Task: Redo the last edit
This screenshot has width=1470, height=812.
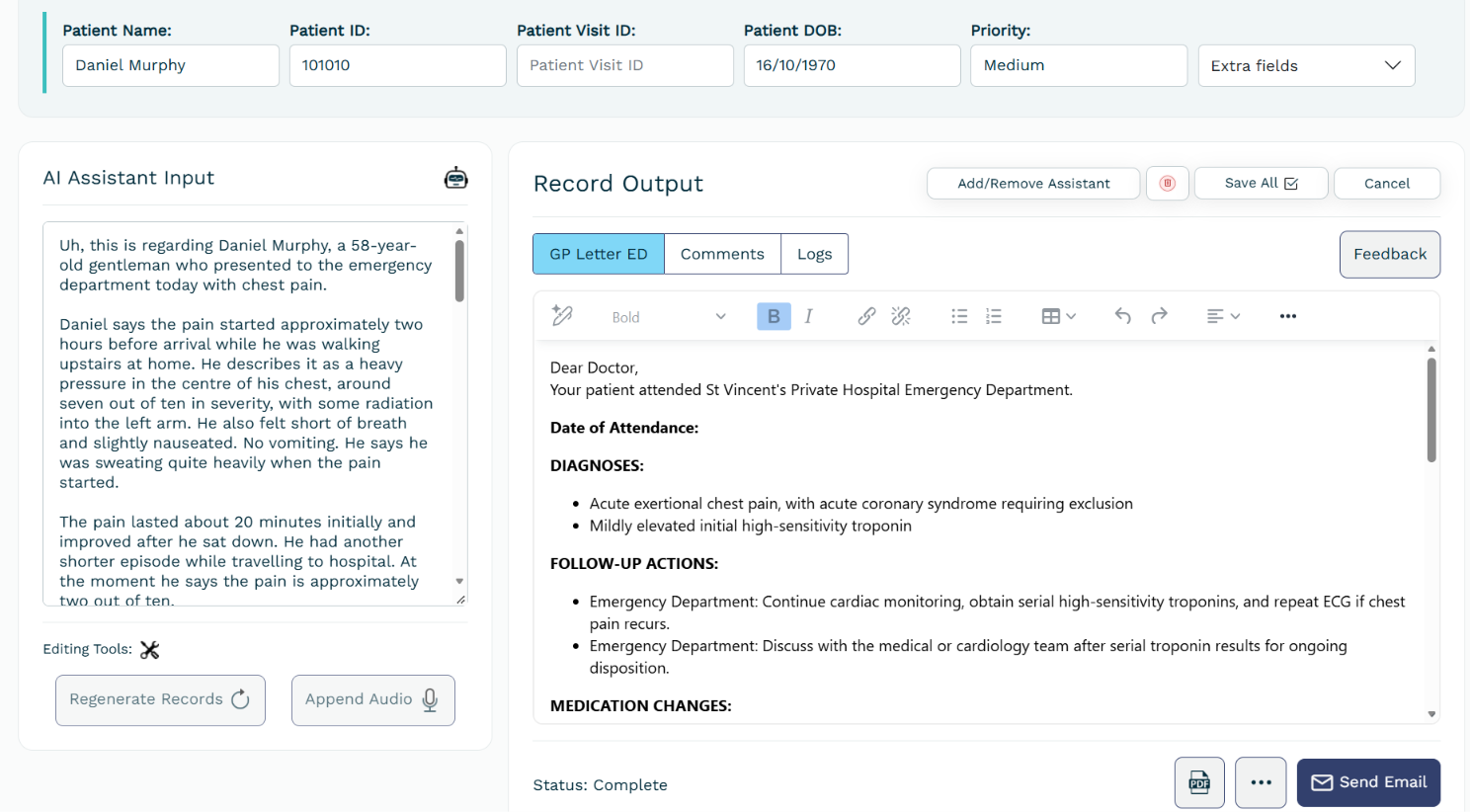Action: [x=1160, y=316]
